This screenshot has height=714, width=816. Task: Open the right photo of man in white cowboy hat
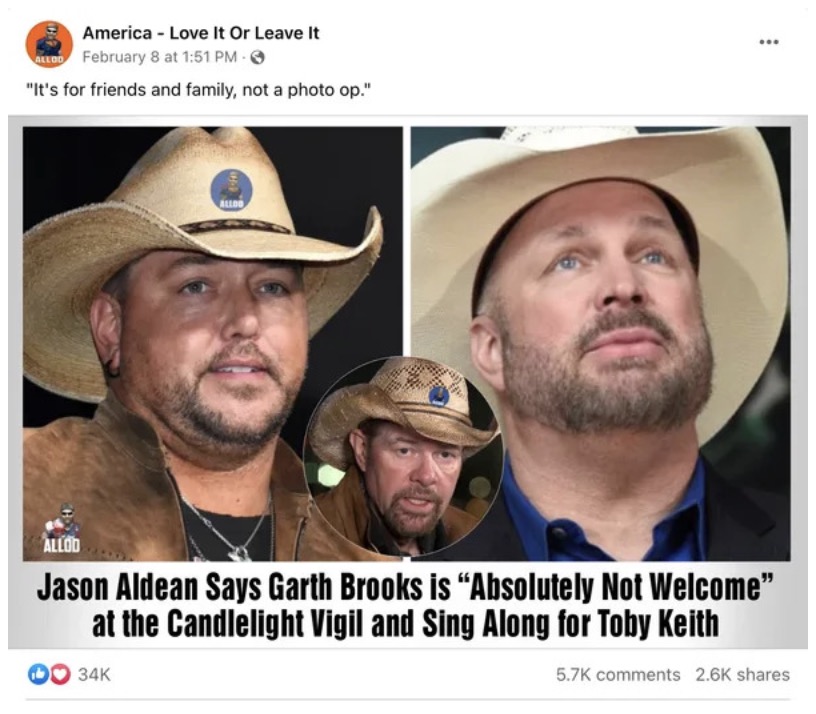point(601,343)
